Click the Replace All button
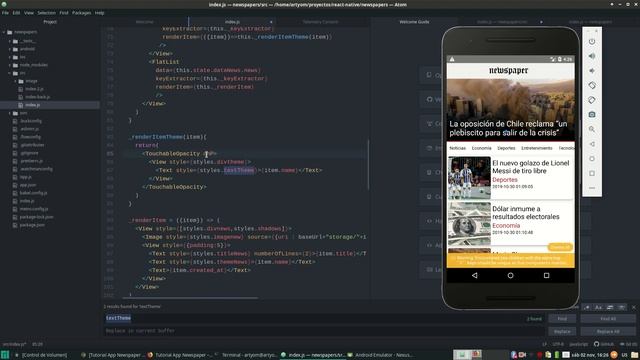Screen dimensions: 640x360 608,331
